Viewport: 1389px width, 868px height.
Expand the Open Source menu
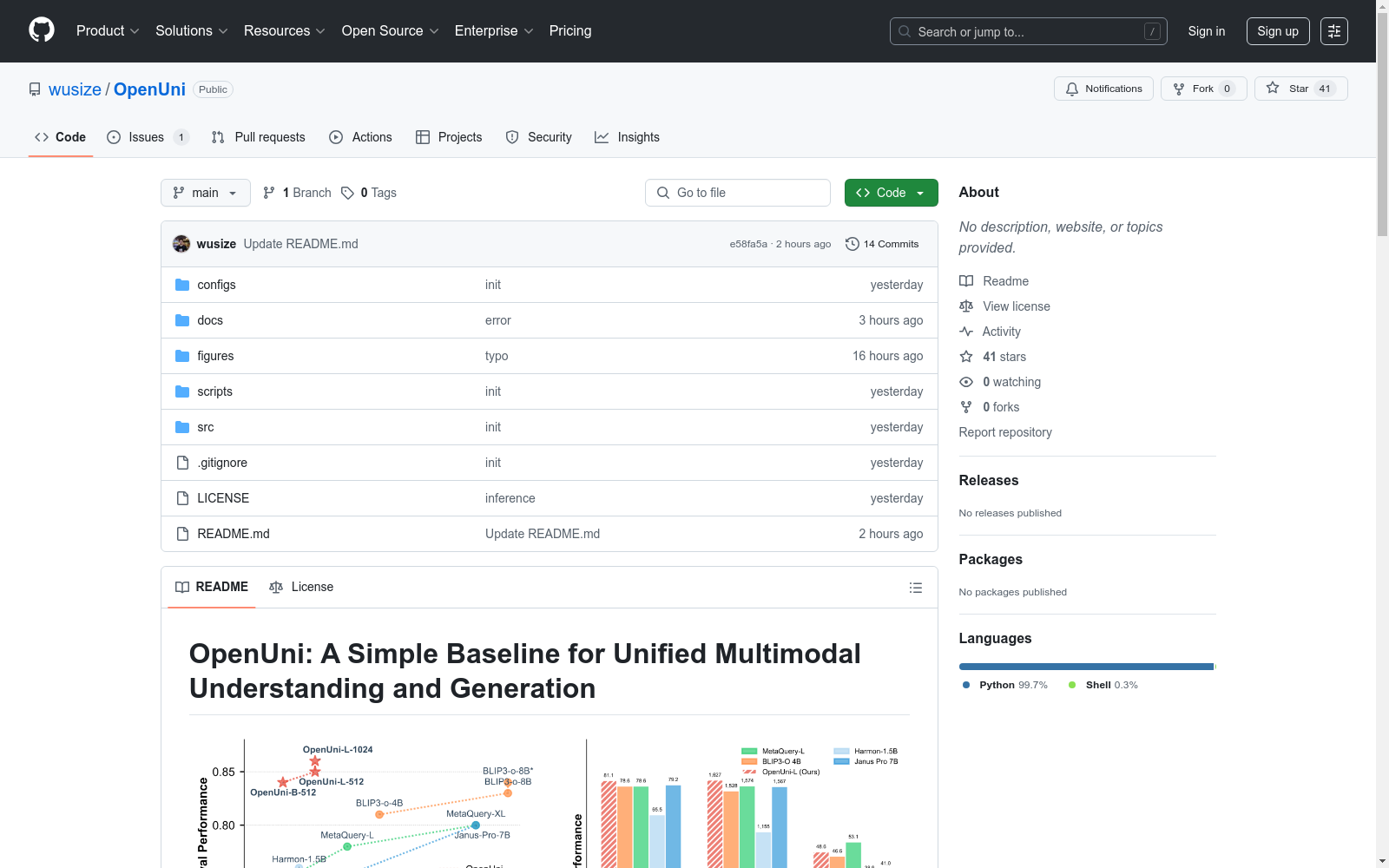[x=391, y=31]
